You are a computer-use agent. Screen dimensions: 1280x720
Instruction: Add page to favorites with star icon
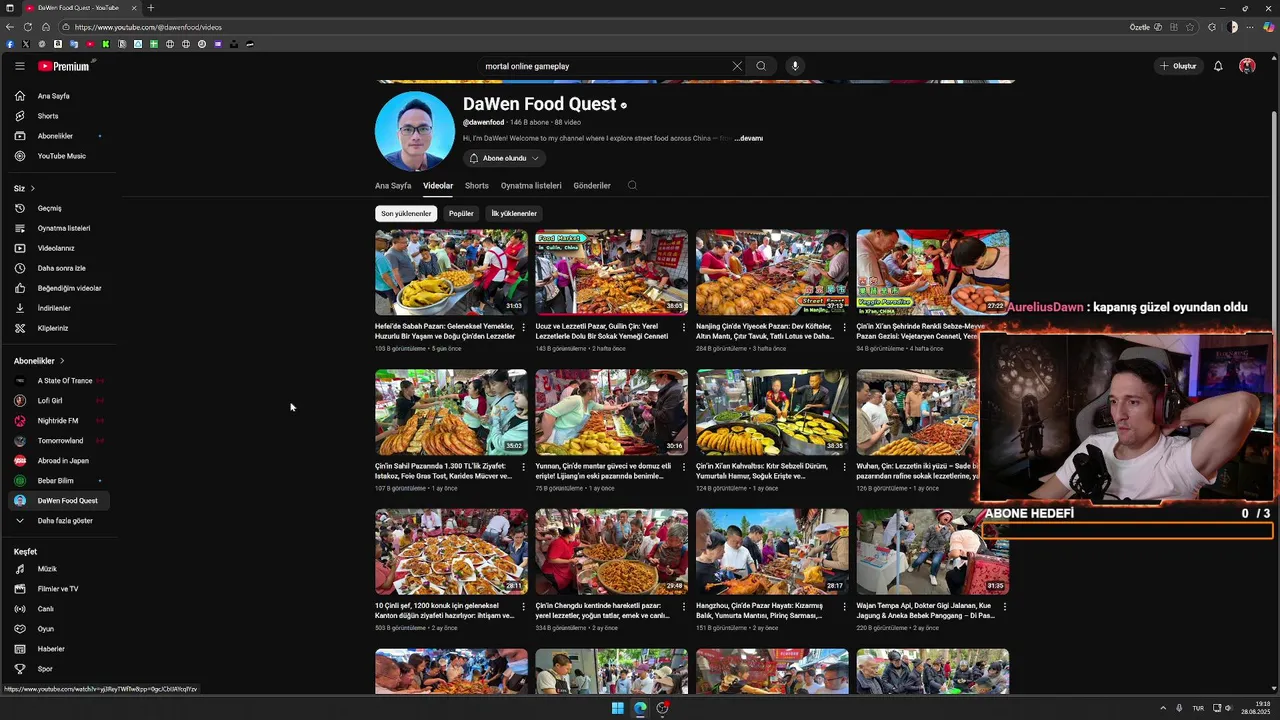(x=1190, y=27)
